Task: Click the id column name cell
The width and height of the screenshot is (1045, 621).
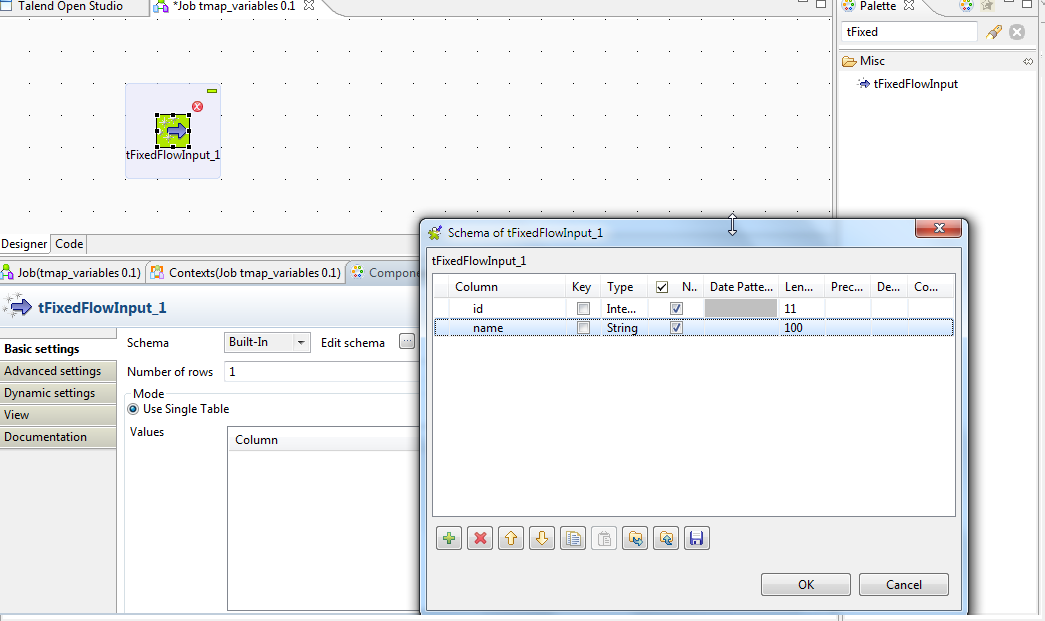Action: pos(507,309)
